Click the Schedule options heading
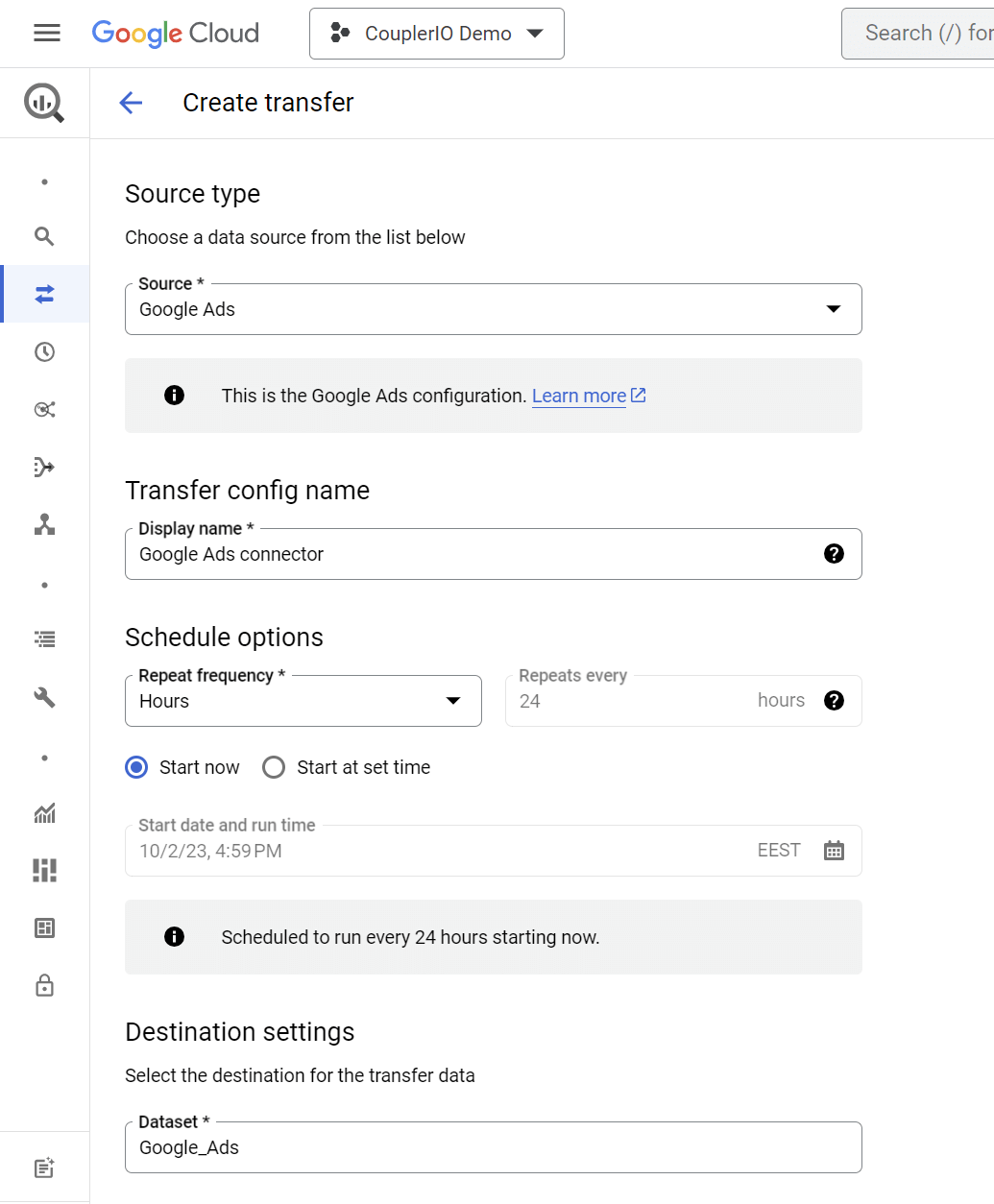The width and height of the screenshot is (994, 1204). tap(224, 638)
